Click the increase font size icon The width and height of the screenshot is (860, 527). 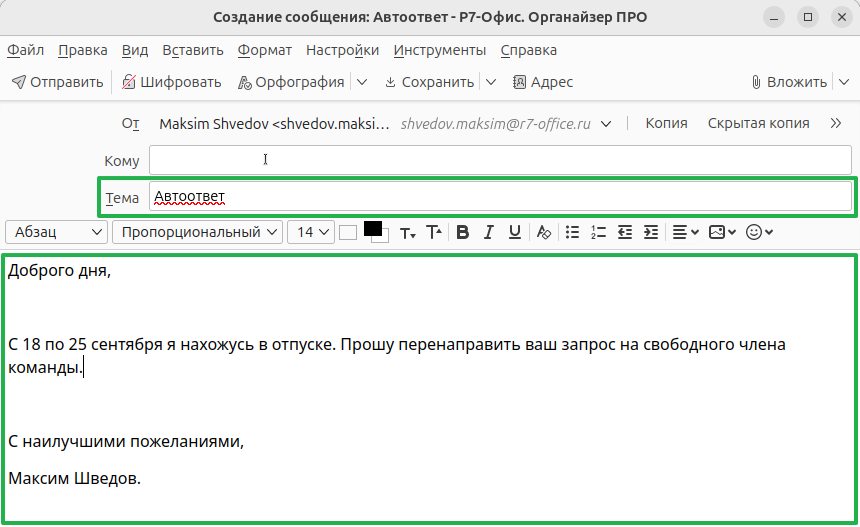pos(433,232)
